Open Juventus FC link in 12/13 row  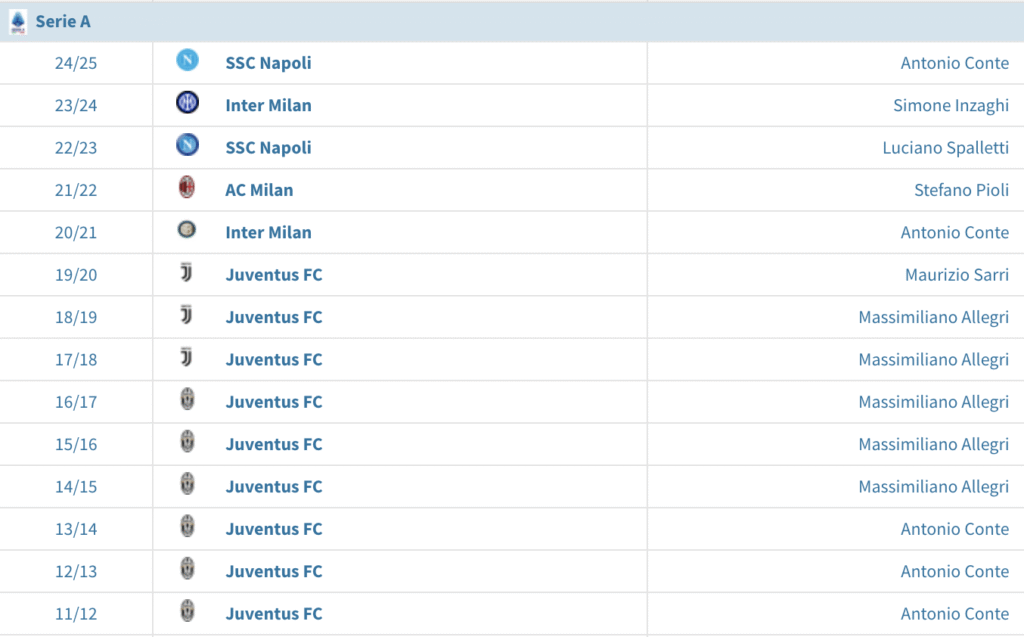[274, 572]
